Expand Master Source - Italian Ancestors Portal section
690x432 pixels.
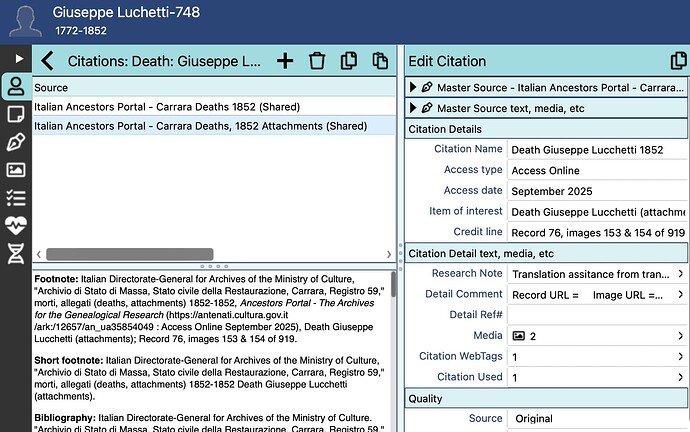click(413, 87)
